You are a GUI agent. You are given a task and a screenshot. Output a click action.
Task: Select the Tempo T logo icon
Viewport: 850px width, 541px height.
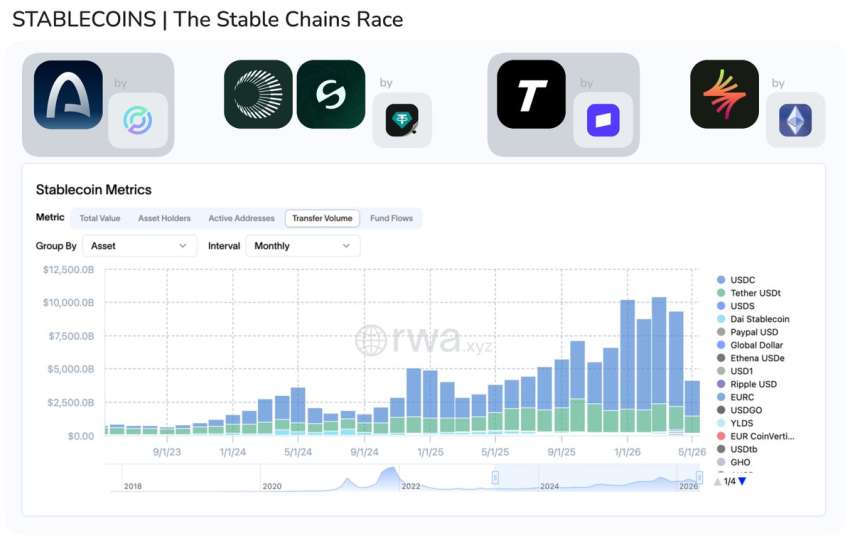point(531,94)
